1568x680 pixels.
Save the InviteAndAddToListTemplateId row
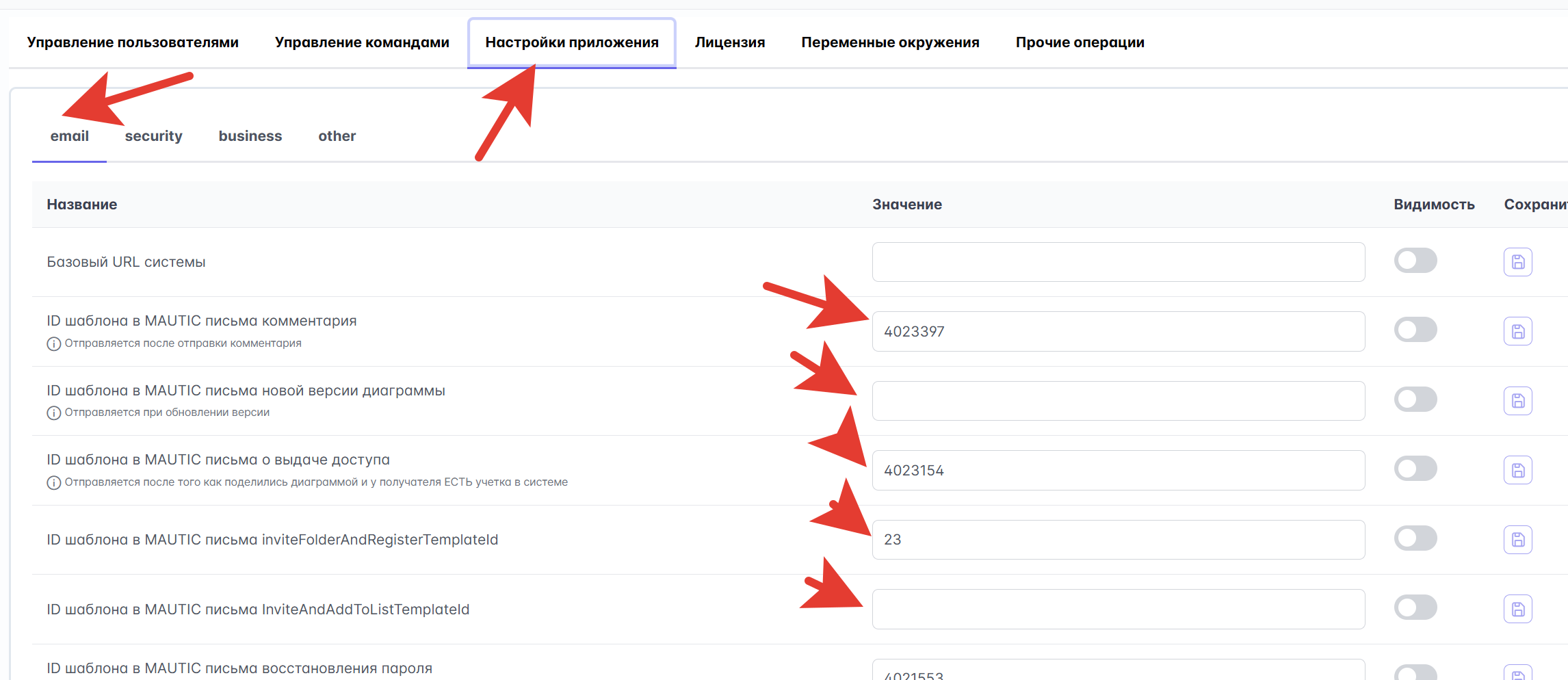coord(1517,609)
